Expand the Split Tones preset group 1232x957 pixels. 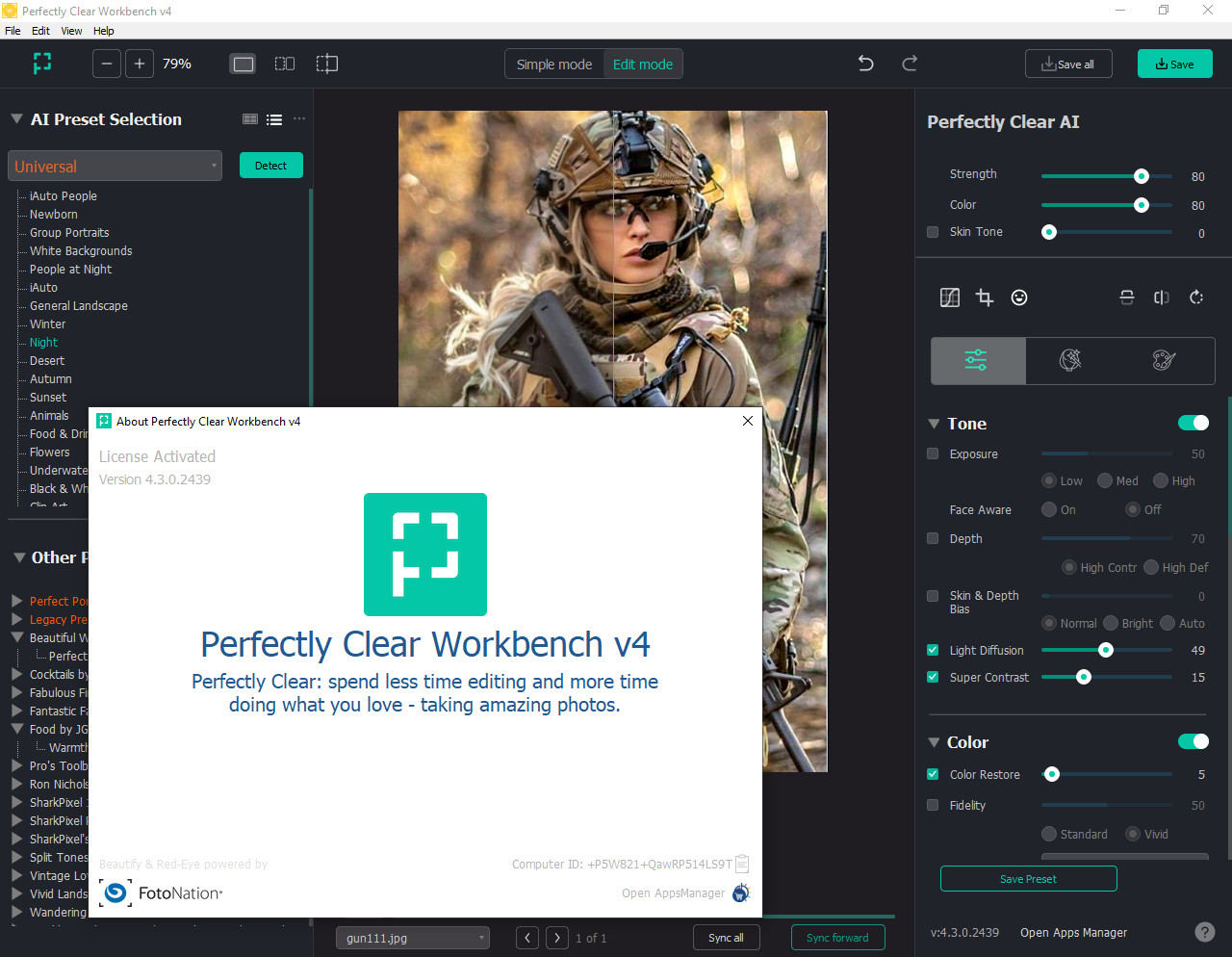tap(17, 857)
